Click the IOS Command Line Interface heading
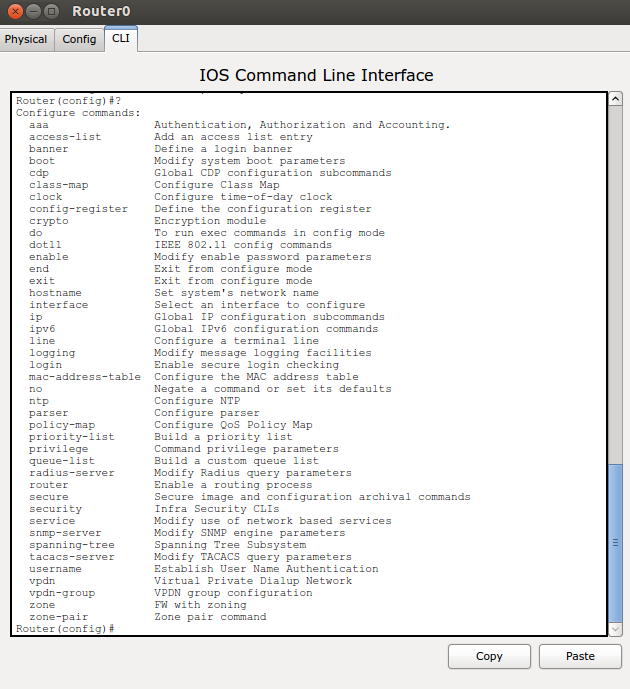This screenshot has height=689, width=630. 316,75
